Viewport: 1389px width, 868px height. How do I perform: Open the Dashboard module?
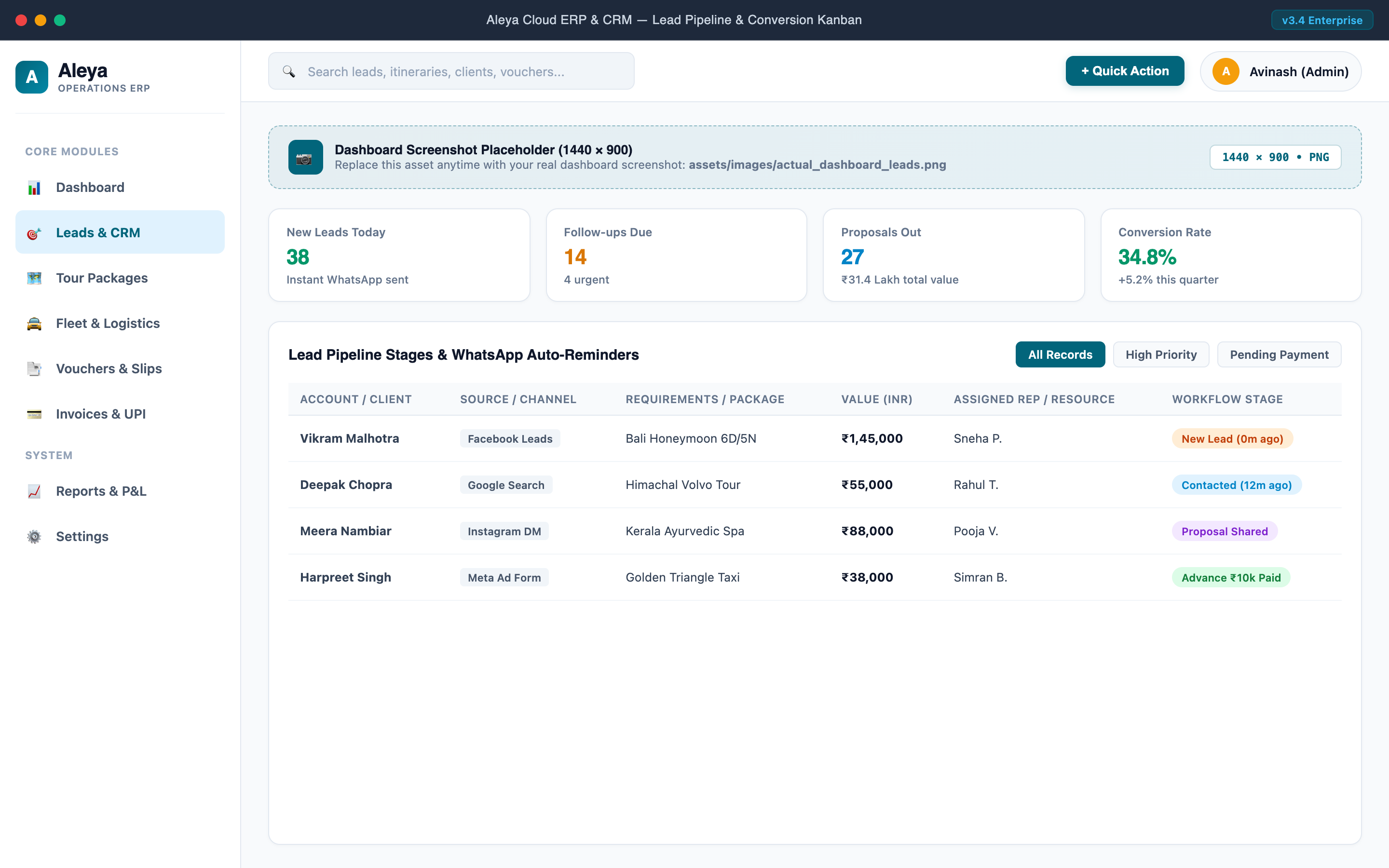pyautogui.click(x=120, y=187)
